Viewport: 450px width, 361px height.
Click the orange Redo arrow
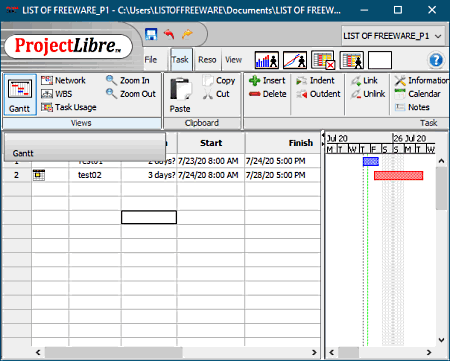187,34
